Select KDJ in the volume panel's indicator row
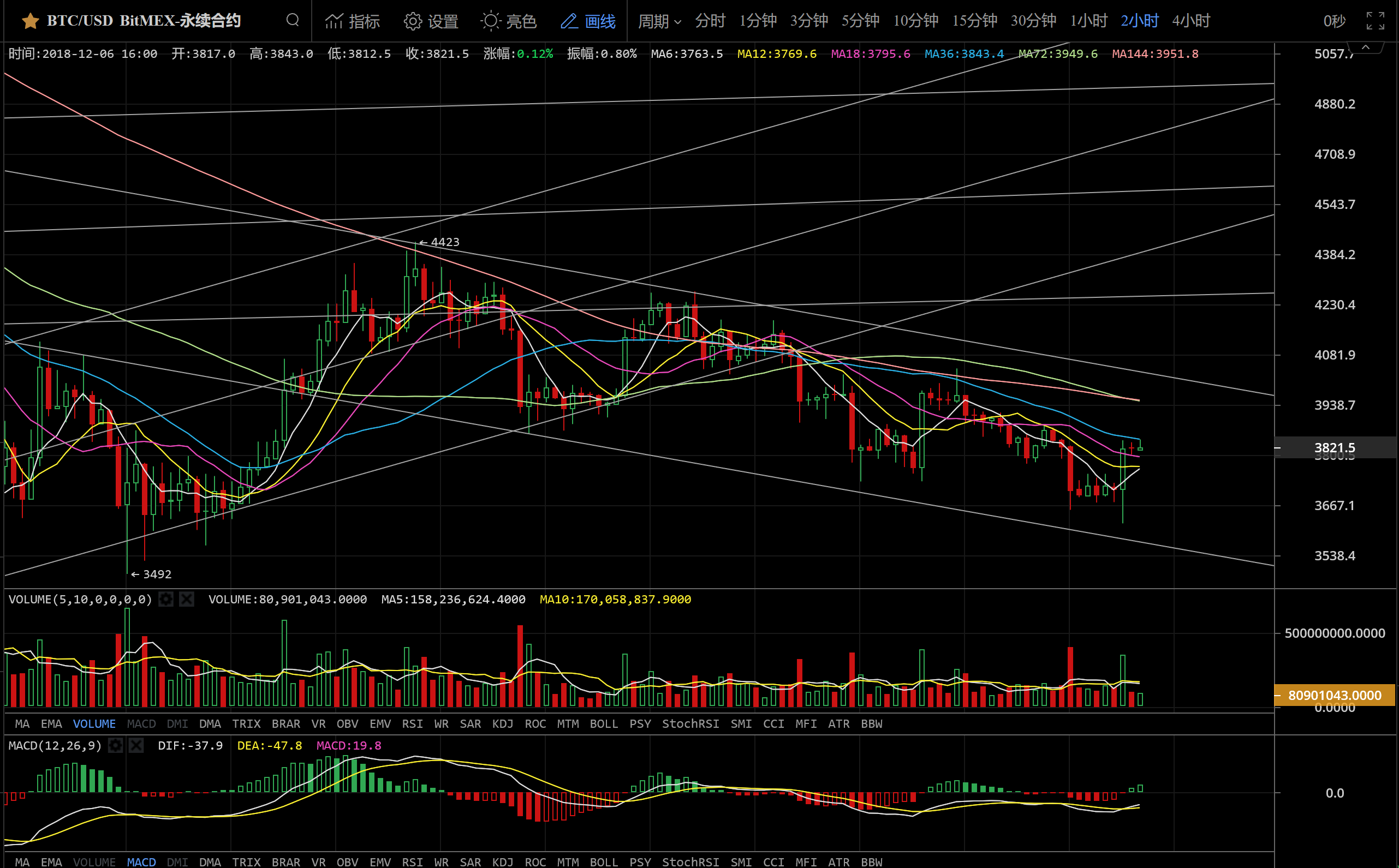Image resolution: width=1399 pixels, height=868 pixels. pos(503,724)
